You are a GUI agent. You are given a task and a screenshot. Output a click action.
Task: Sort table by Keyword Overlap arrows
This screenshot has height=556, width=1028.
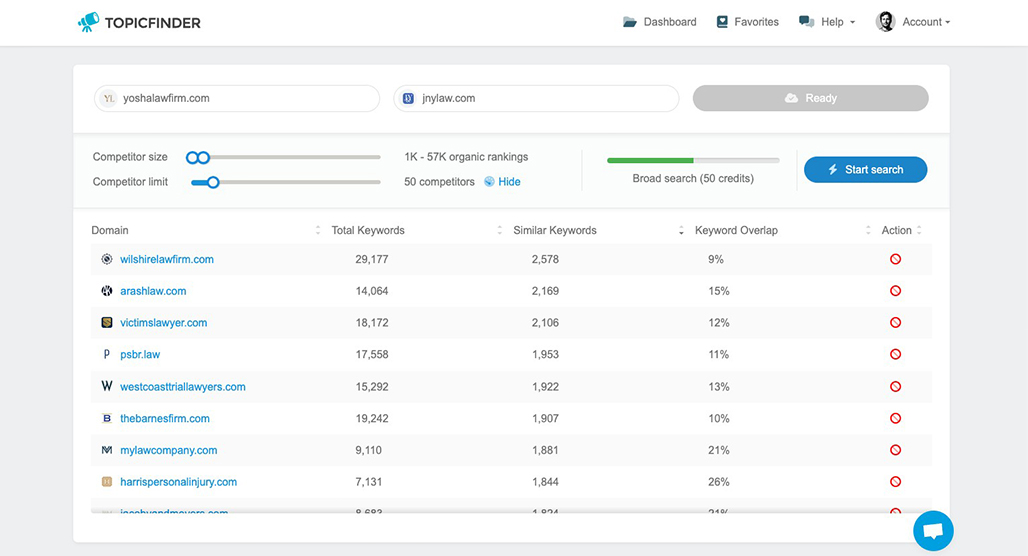(x=868, y=230)
